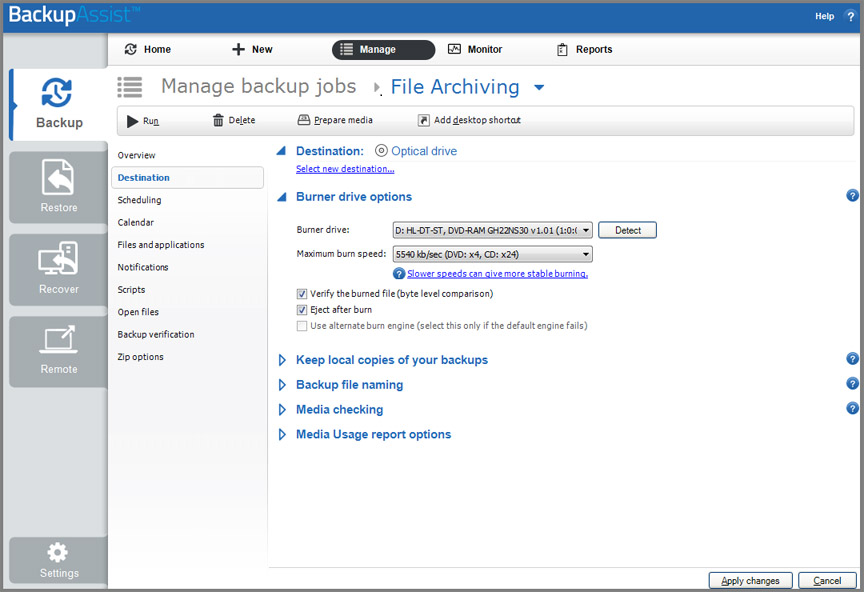Open the Backup section in sidebar
Screen dimensions: 864x592
pos(59,105)
